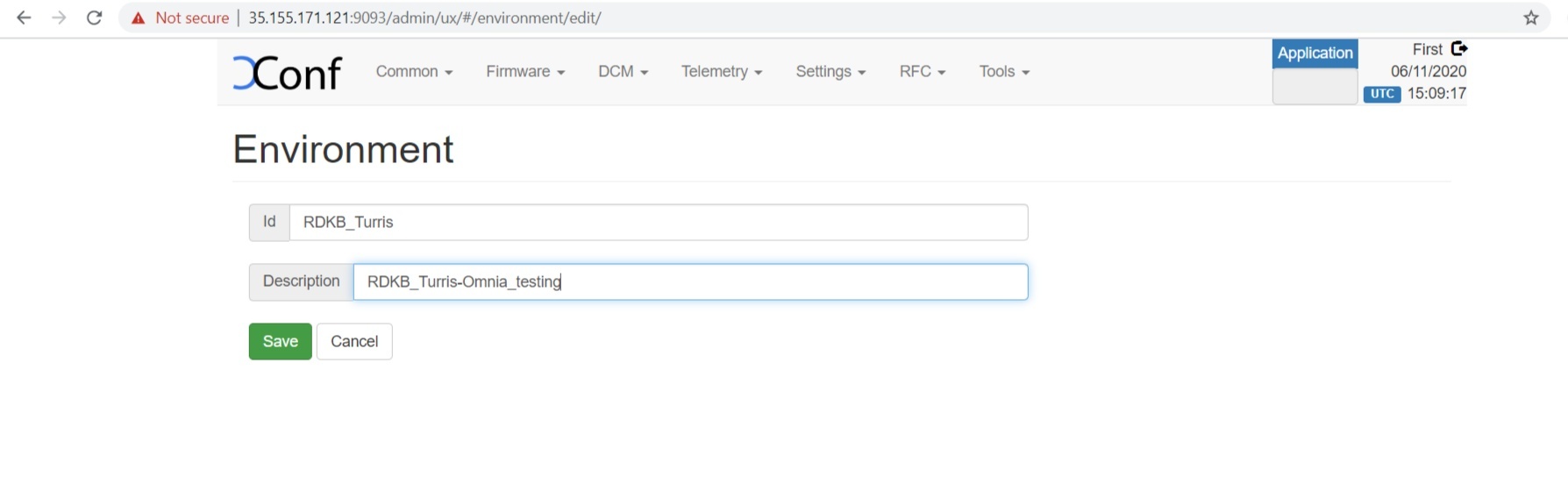
Task: Click into the Description text field
Action: pos(690,282)
